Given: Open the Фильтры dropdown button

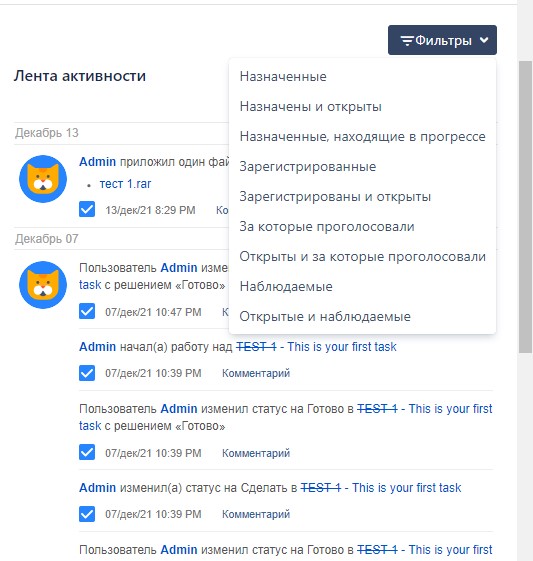Looking at the screenshot, I should click(x=442, y=40).
